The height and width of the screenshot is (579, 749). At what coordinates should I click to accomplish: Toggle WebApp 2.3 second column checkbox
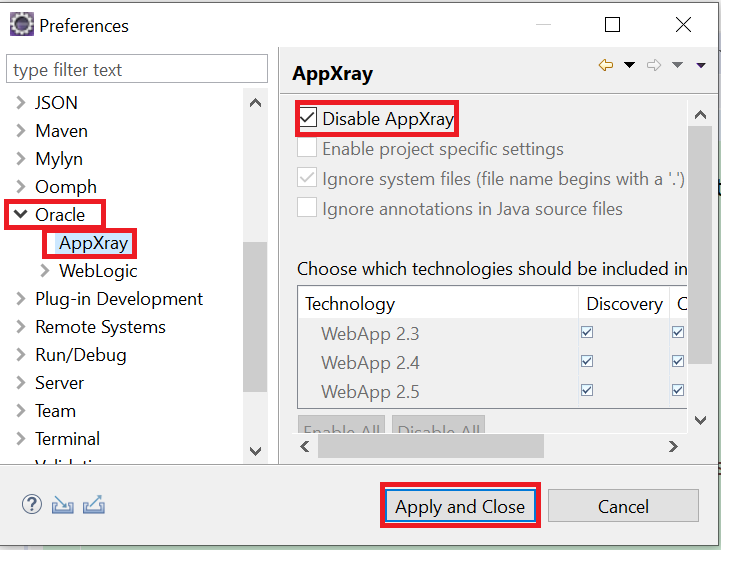(x=678, y=332)
